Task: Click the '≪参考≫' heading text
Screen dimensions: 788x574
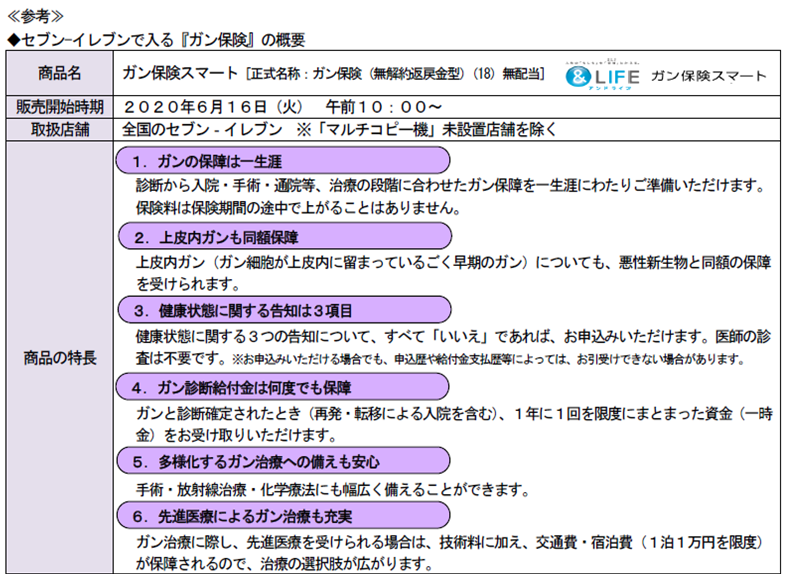Action: click(35, 16)
